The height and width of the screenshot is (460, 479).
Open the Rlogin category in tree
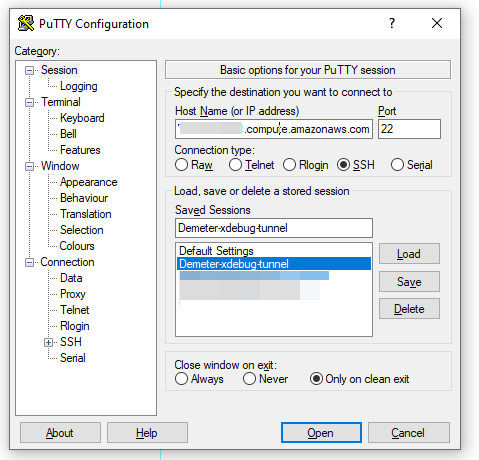(75, 326)
